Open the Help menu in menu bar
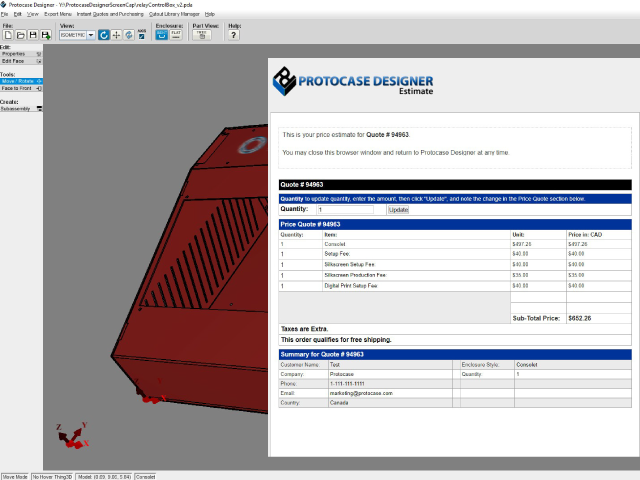Screen dimensions: 640x480 [x=210, y=14]
